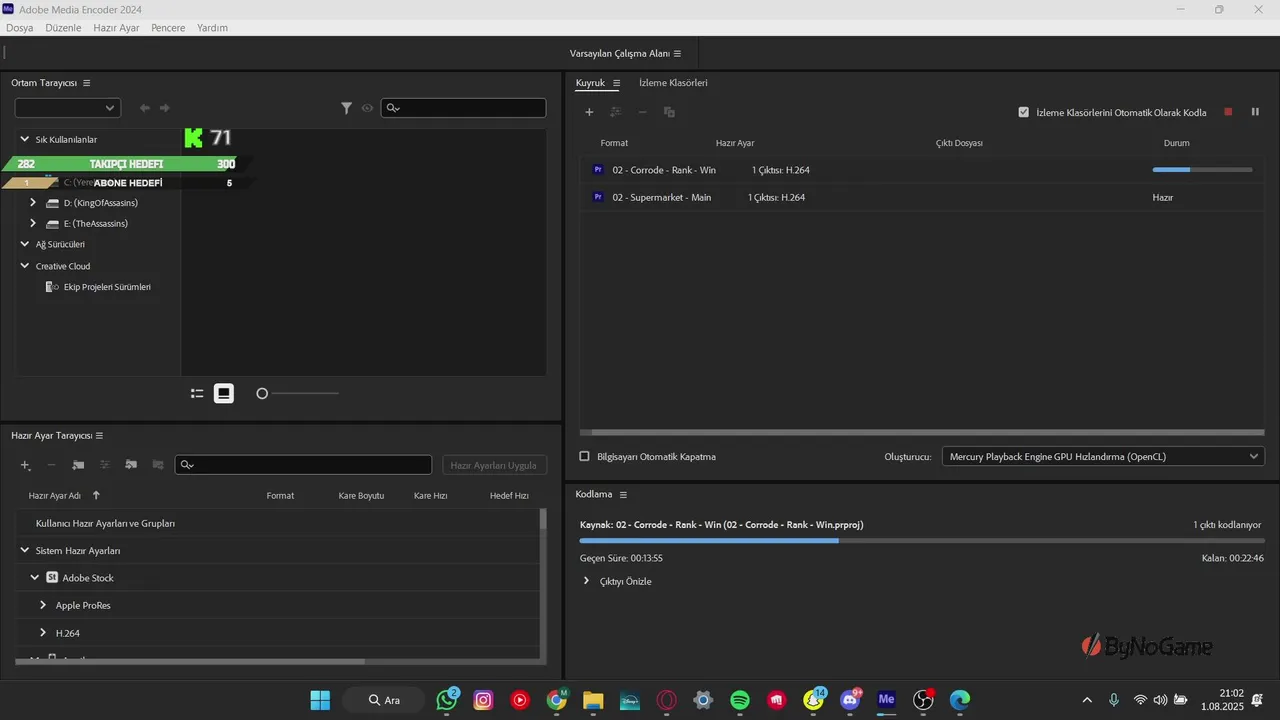1280x720 pixels.
Task: Collapse the Adobe Stock preset group
Action: click(x=34, y=578)
